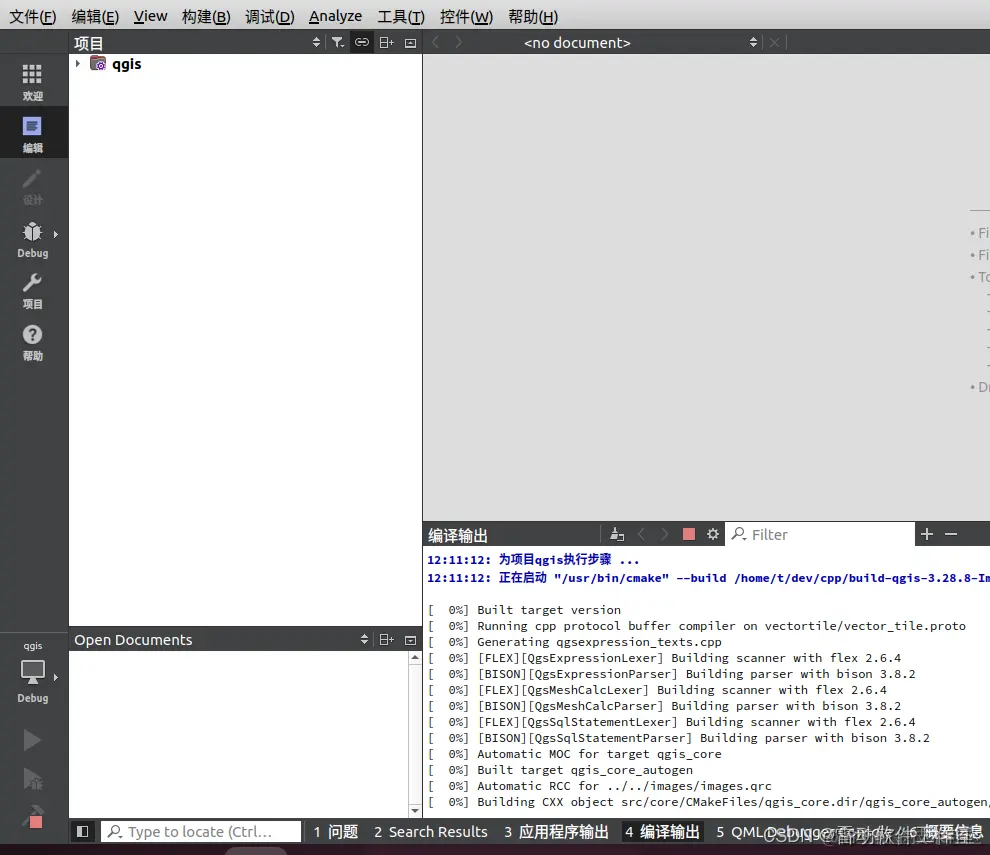Click the 正在启动 /usr/bin/cmake output line

click(x=708, y=578)
